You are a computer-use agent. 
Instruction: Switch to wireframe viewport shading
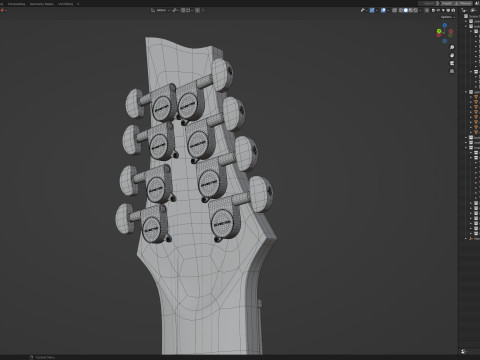point(401,10)
